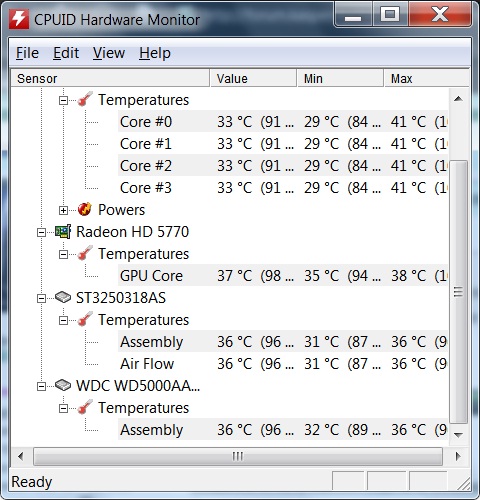480x500 pixels.
Task: Open the File menu
Action: pyautogui.click(x=27, y=53)
